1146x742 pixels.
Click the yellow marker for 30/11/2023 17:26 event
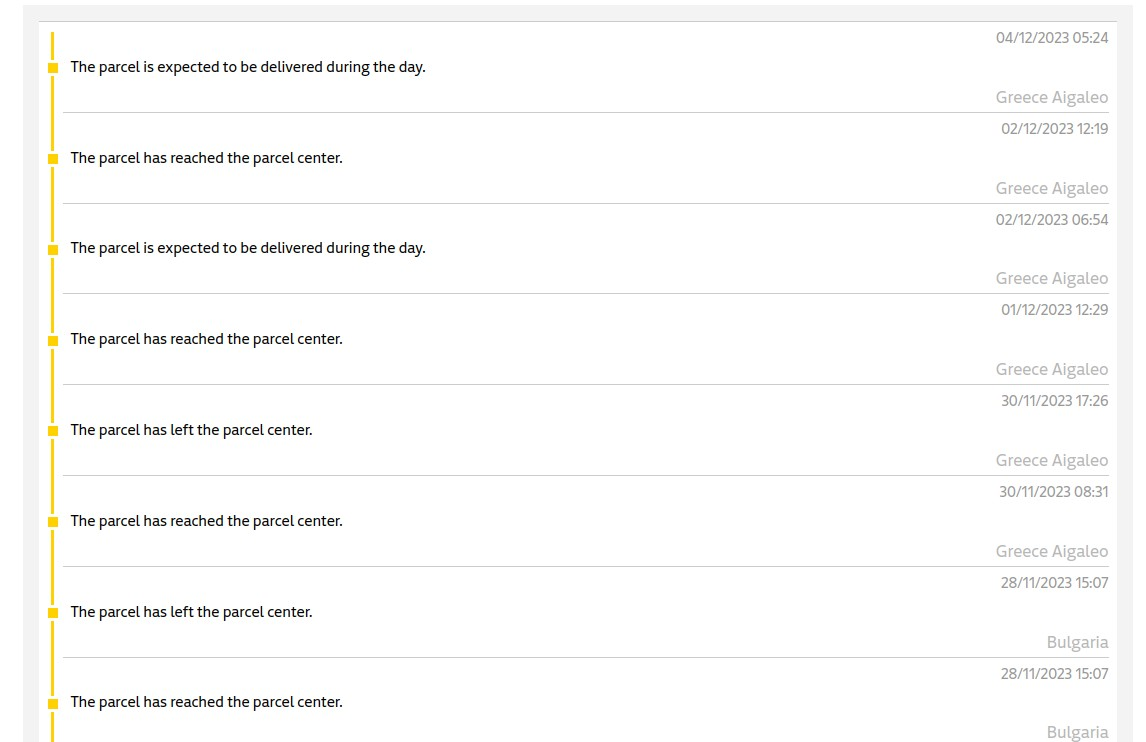[x=53, y=431]
